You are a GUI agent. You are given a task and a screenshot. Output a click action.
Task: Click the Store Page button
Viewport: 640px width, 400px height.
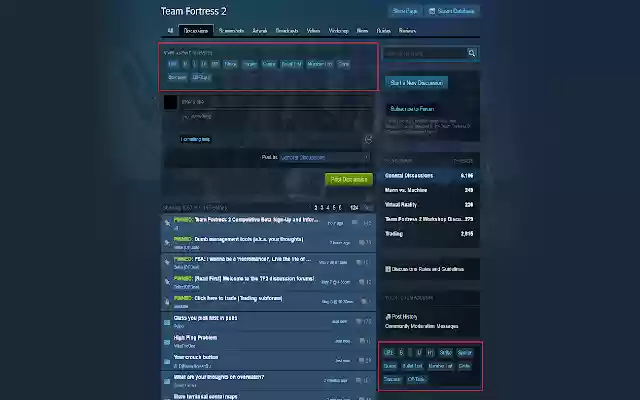tap(404, 11)
